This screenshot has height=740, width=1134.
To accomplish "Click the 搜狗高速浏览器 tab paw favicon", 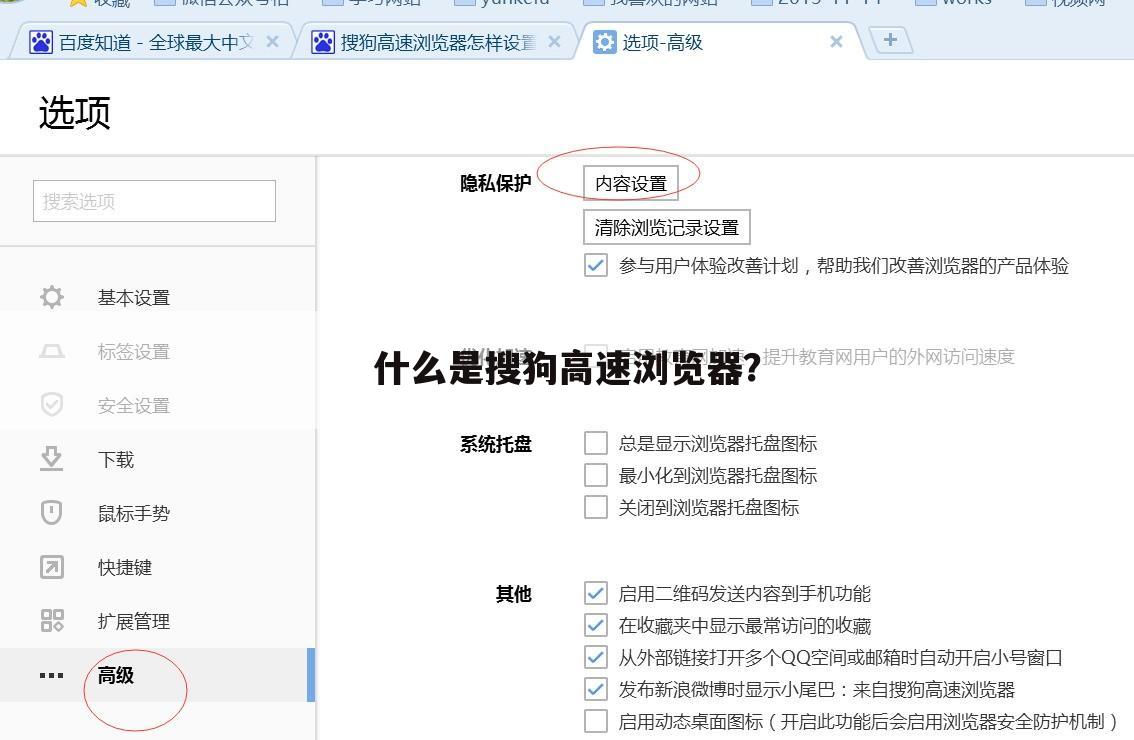I will (323, 43).
